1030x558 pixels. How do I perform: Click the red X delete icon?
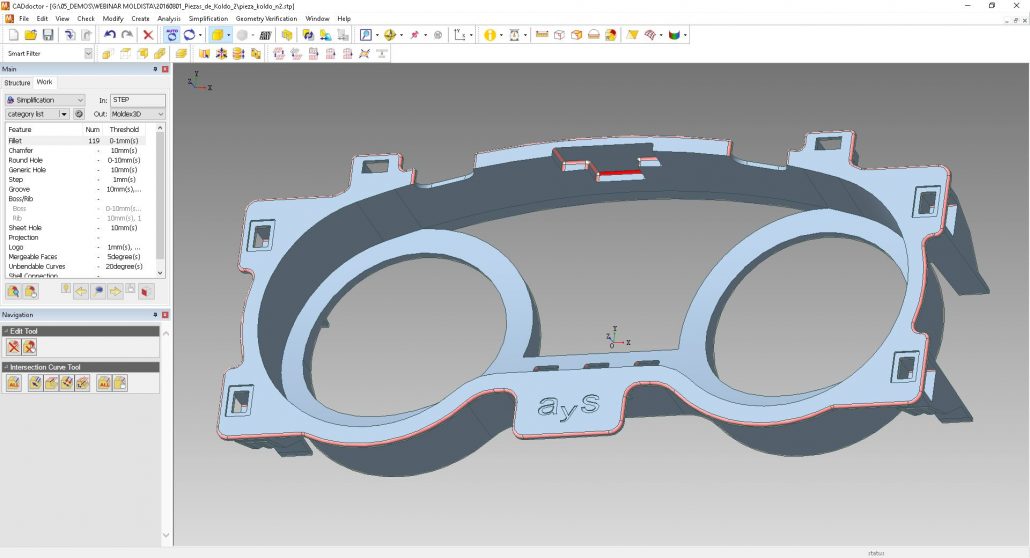pyautogui.click(x=148, y=35)
